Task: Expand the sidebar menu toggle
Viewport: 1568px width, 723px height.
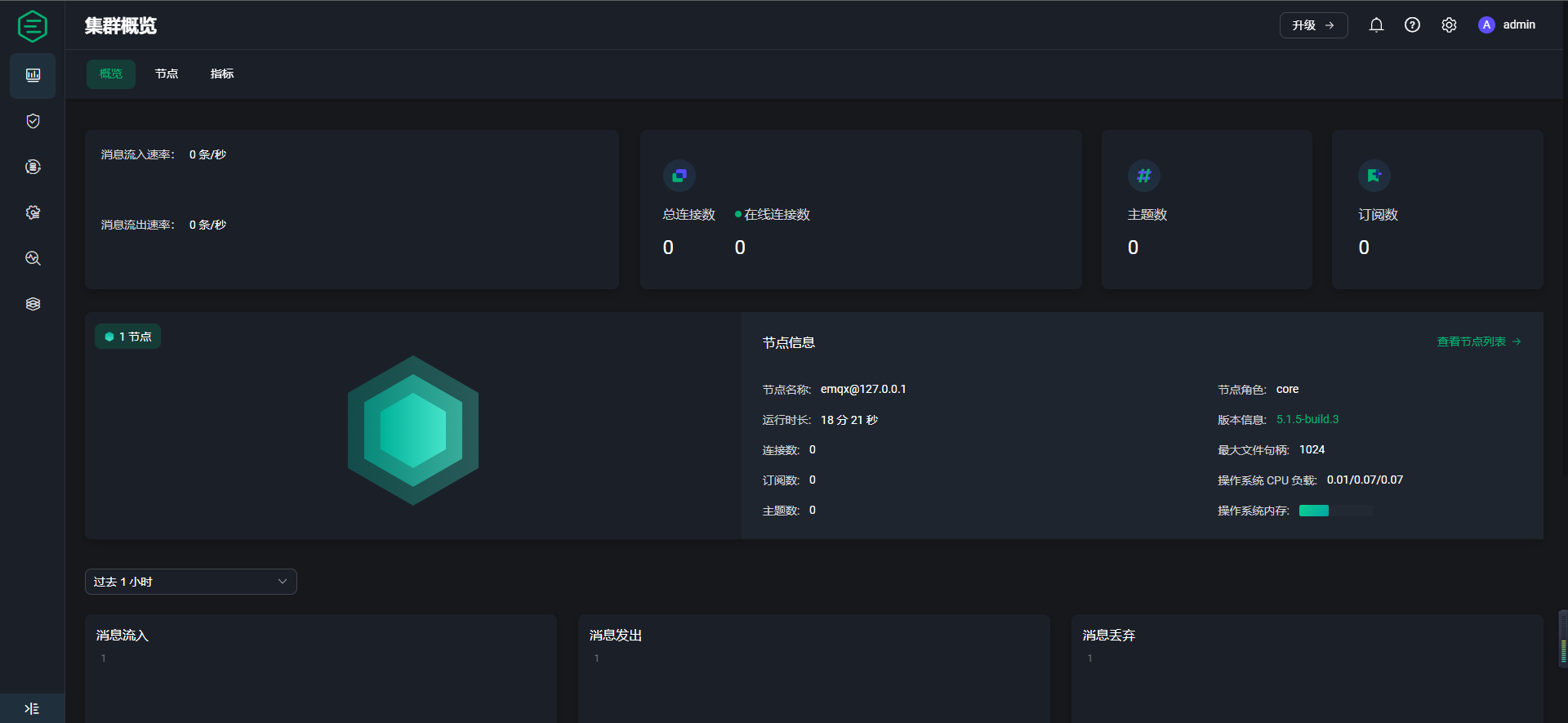Action: (32, 708)
